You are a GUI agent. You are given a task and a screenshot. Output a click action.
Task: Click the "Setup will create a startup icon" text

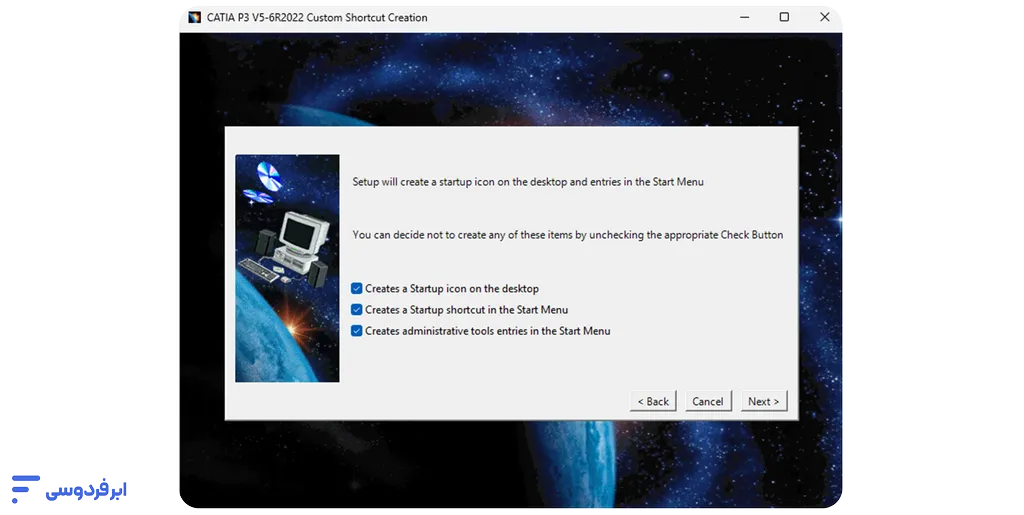528,182
